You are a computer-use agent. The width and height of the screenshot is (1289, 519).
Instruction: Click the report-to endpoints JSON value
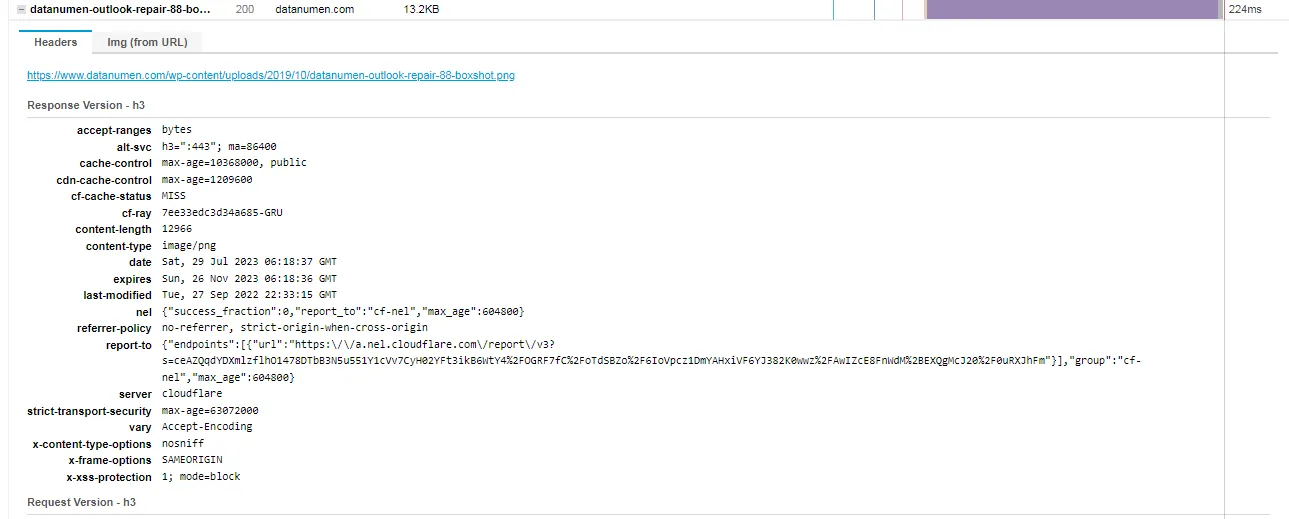tap(651, 361)
